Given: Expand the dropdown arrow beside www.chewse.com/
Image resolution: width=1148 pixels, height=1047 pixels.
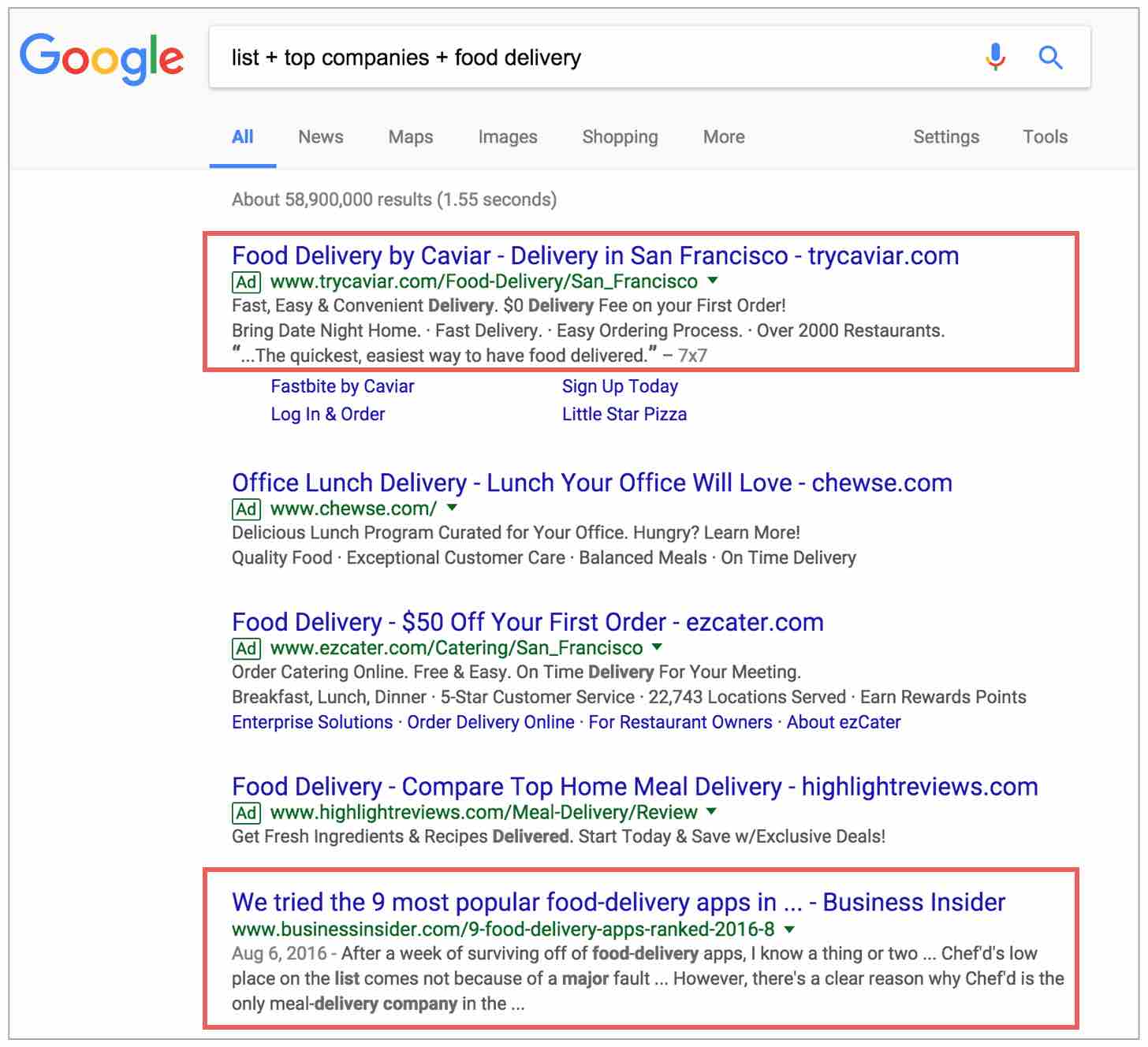Looking at the screenshot, I should click(452, 508).
